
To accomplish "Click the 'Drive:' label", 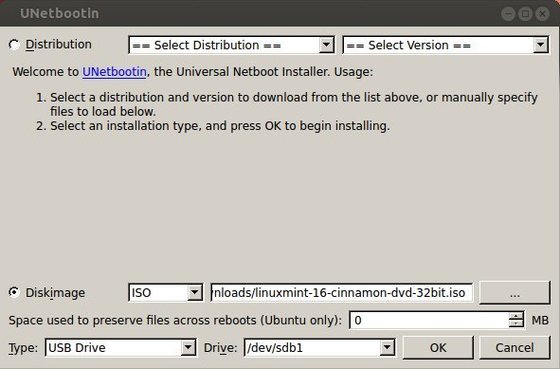I will 220,348.
